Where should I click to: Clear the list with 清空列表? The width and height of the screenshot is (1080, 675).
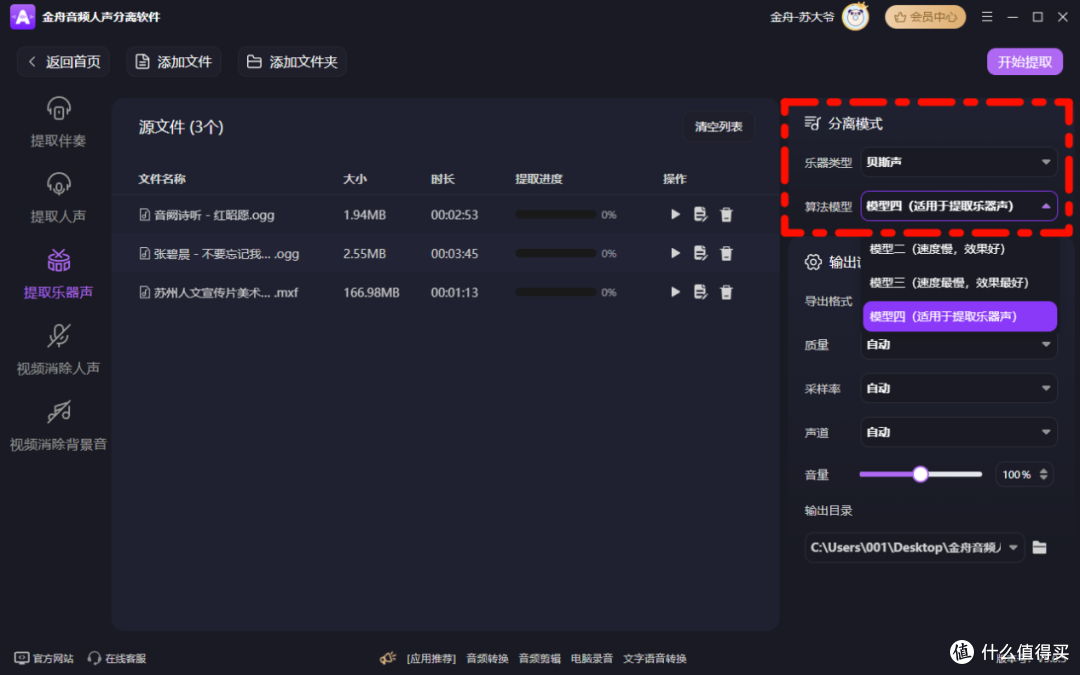point(718,126)
